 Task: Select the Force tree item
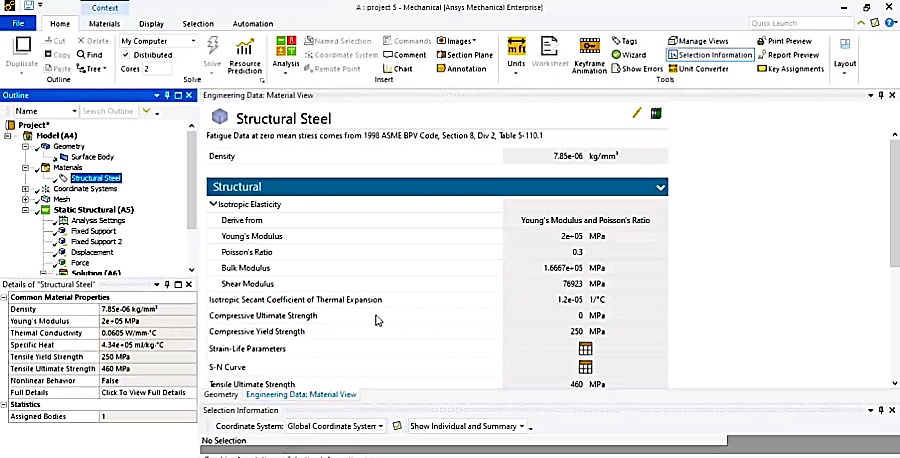click(x=80, y=263)
